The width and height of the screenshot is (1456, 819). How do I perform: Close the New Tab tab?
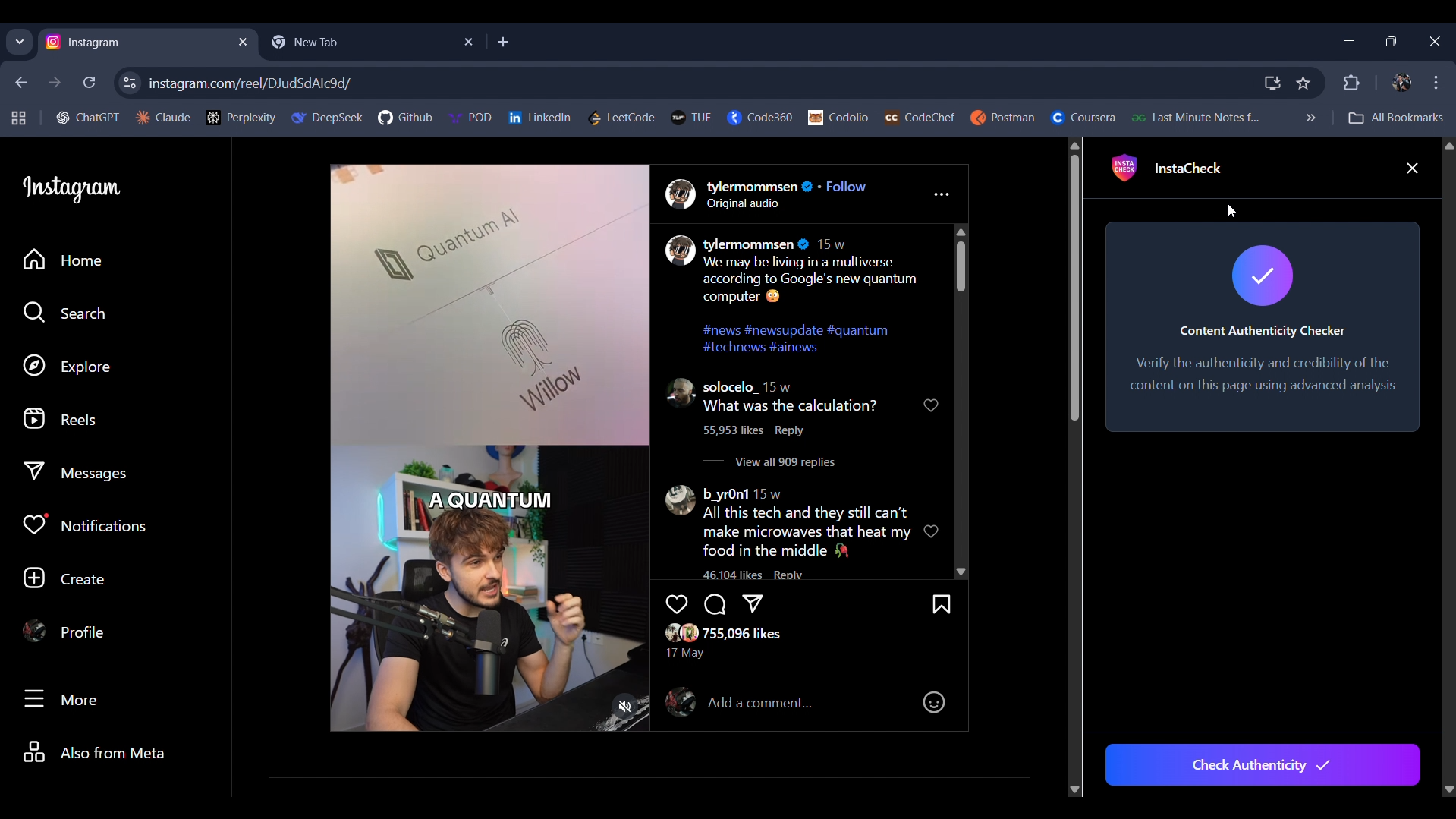pos(468,43)
